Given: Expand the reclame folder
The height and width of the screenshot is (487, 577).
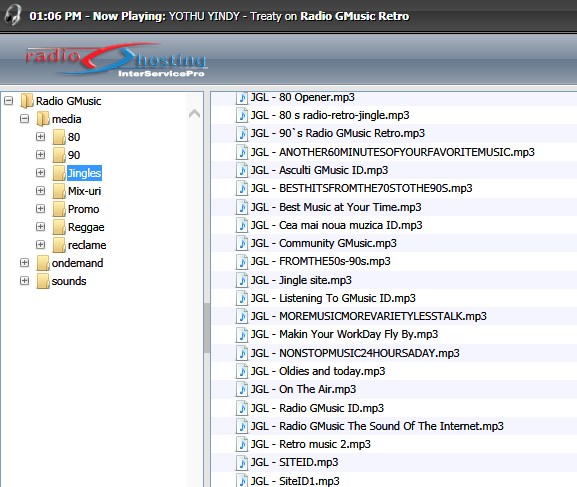Looking at the screenshot, I should 40,245.
